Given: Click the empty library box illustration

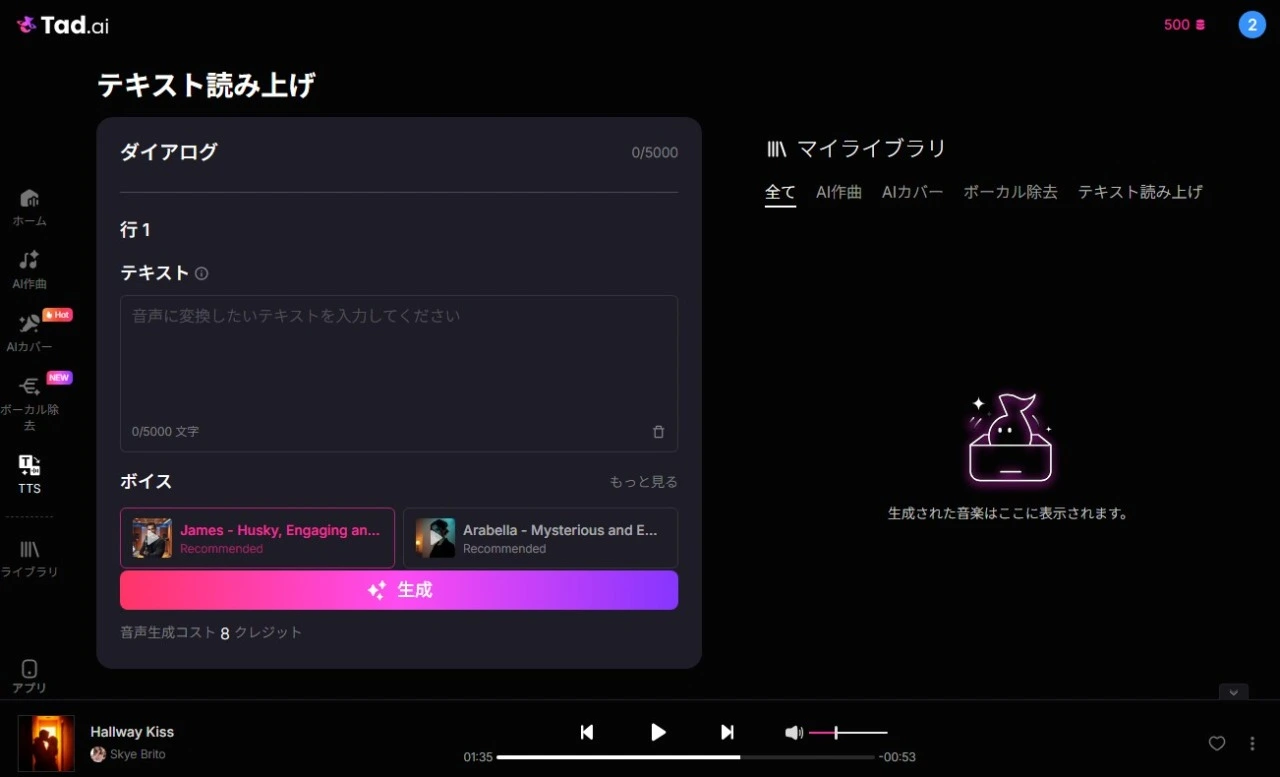Looking at the screenshot, I should click(1010, 437).
